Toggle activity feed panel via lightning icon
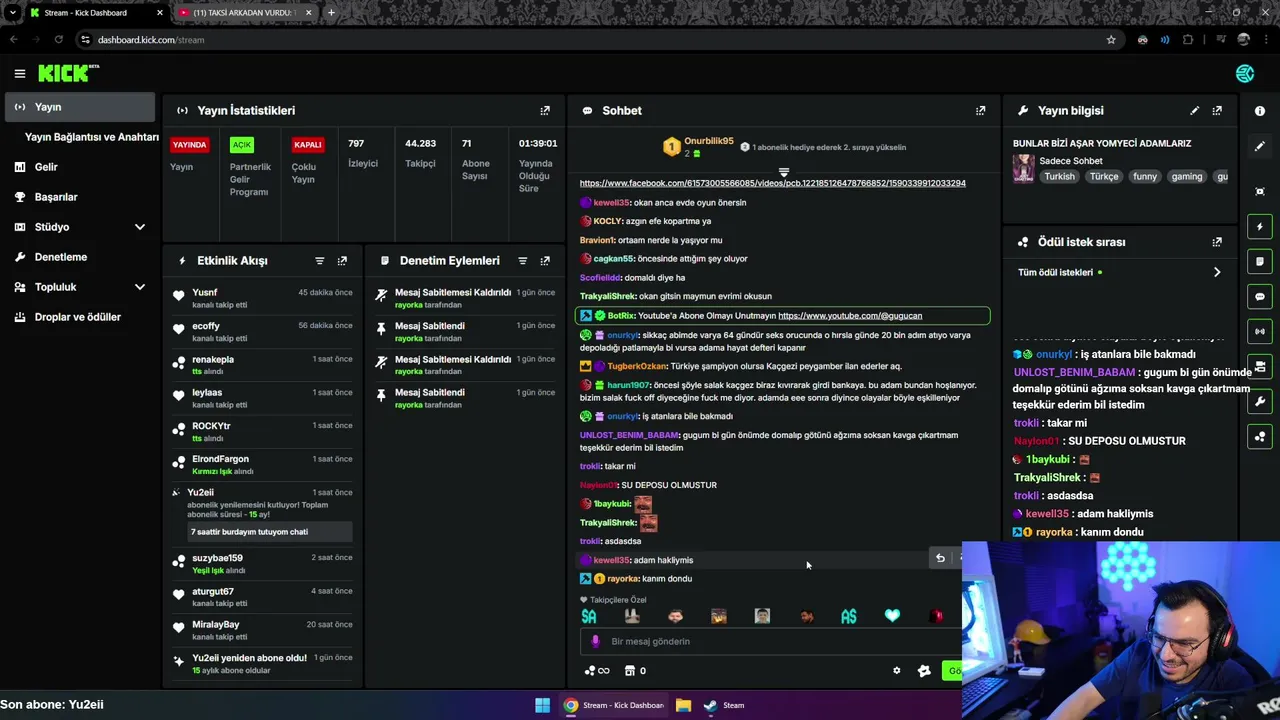 pos(1260,227)
